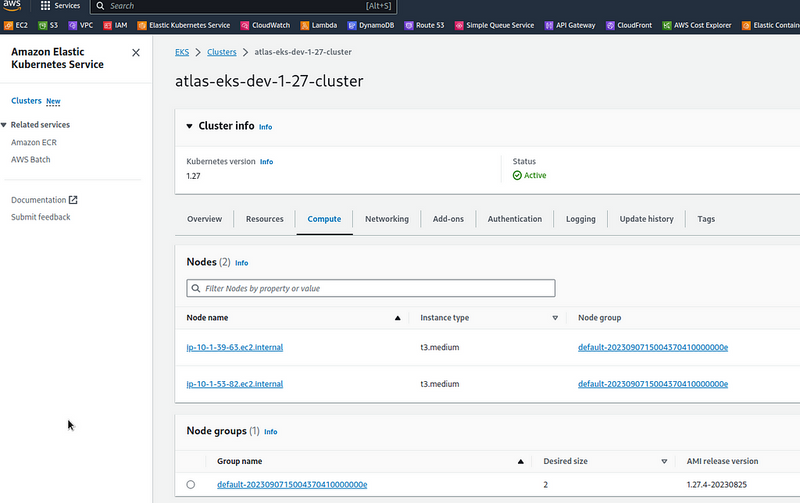Switch to the Networking tab

(386, 219)
